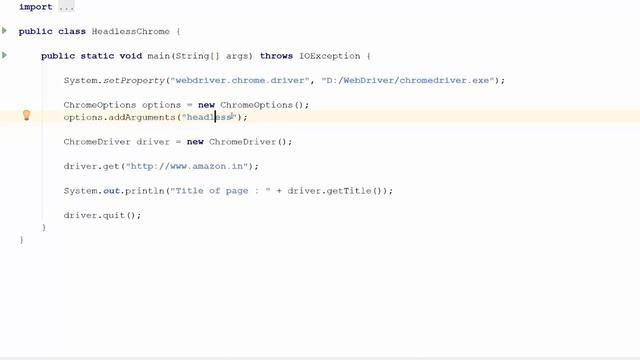Click the out field in System.out.println
640x360 pixels.
pos(111,191)
